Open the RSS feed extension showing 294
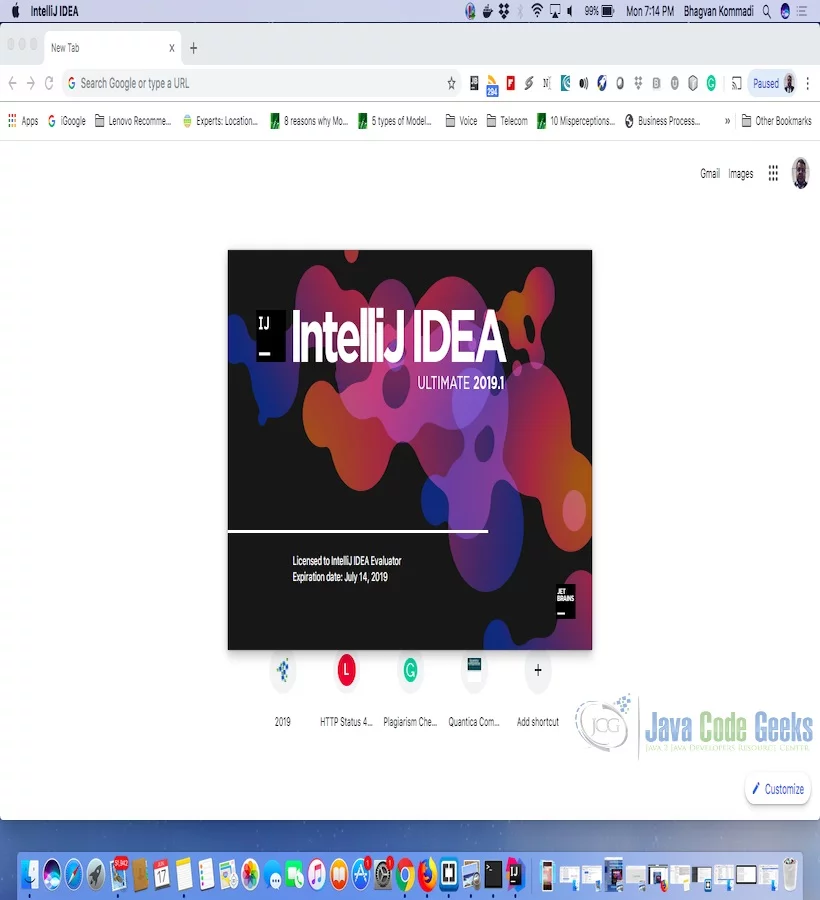Viewport: 820px width, 900px height. point(492,85)
